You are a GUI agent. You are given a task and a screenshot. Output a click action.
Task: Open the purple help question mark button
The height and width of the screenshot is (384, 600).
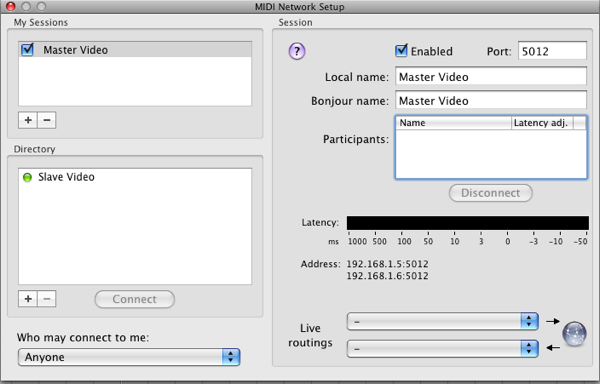click(297, 51)
